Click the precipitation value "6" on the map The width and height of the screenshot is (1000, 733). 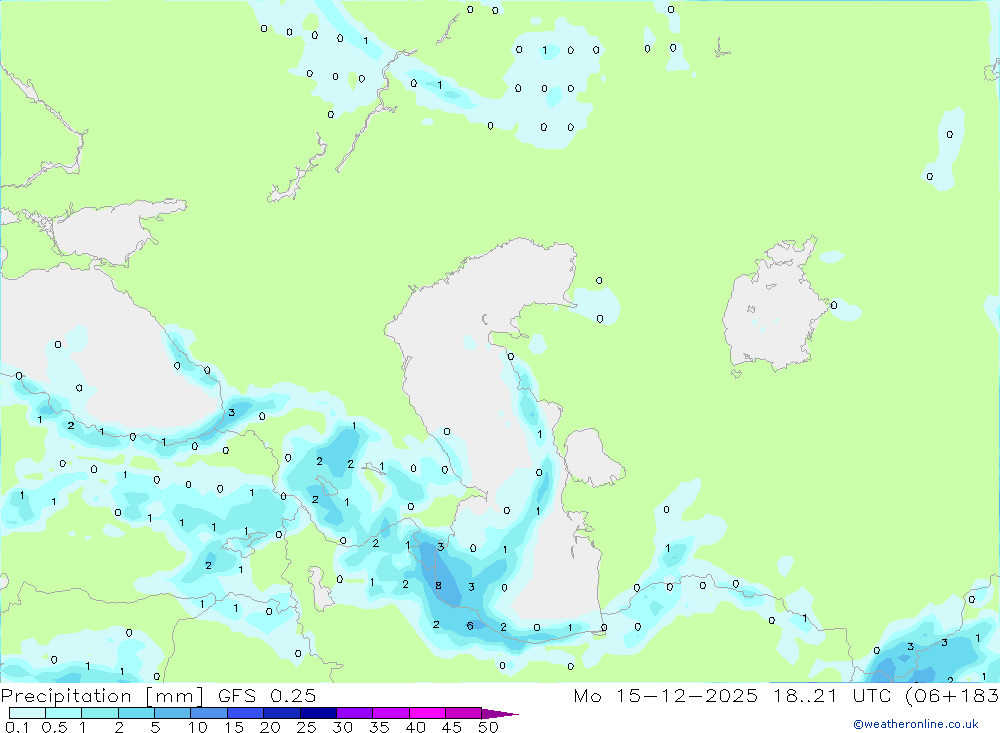pyautogui.click(x=469, y=626)
